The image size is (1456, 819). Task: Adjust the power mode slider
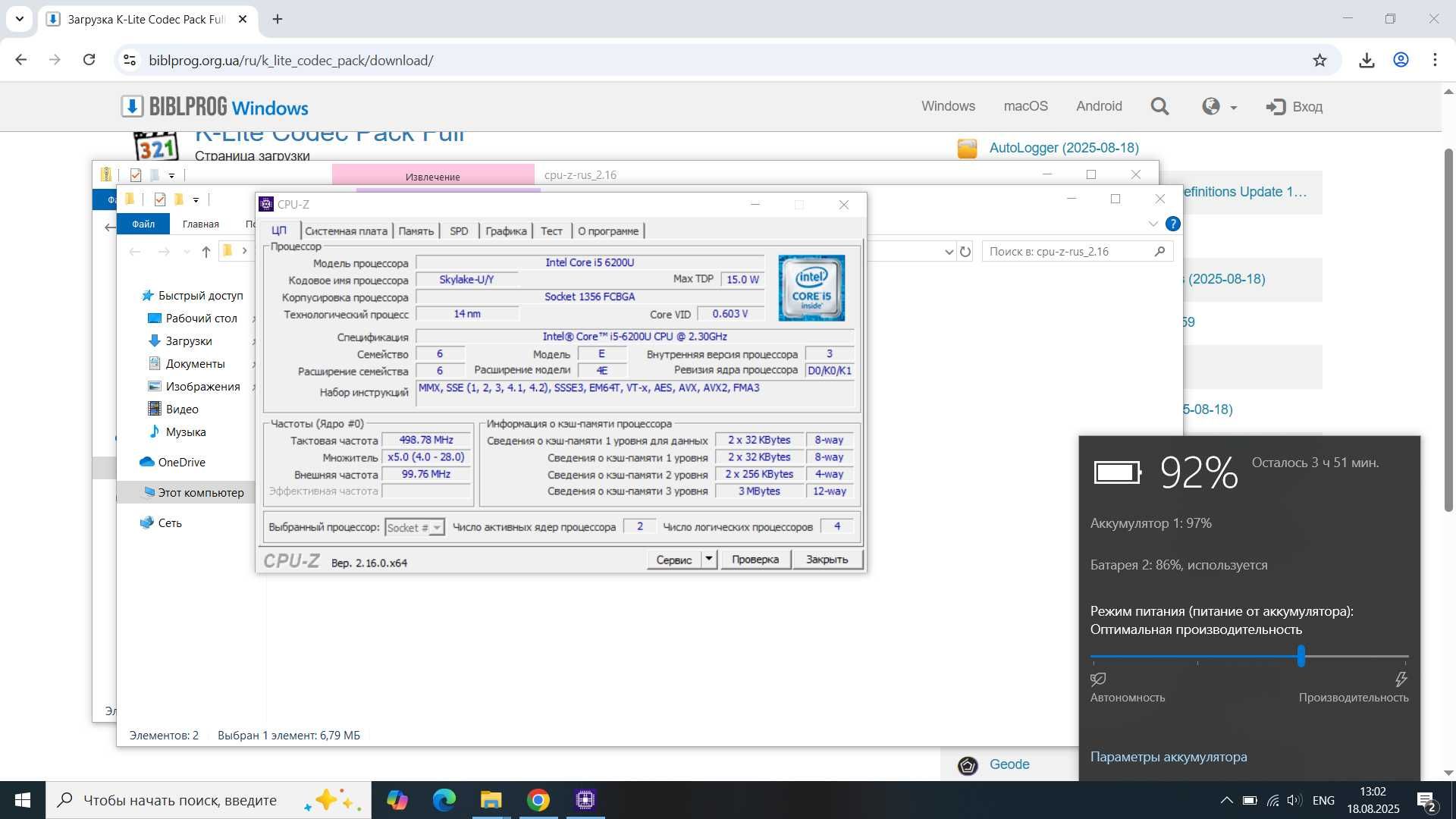click(x=1301, y=656)
